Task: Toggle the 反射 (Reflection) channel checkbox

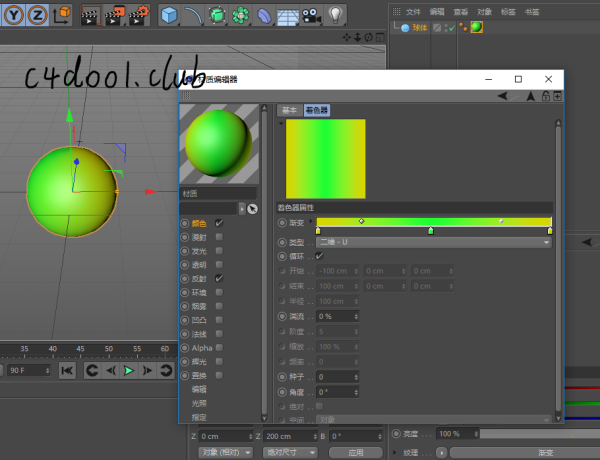Action: pos(219,278)
